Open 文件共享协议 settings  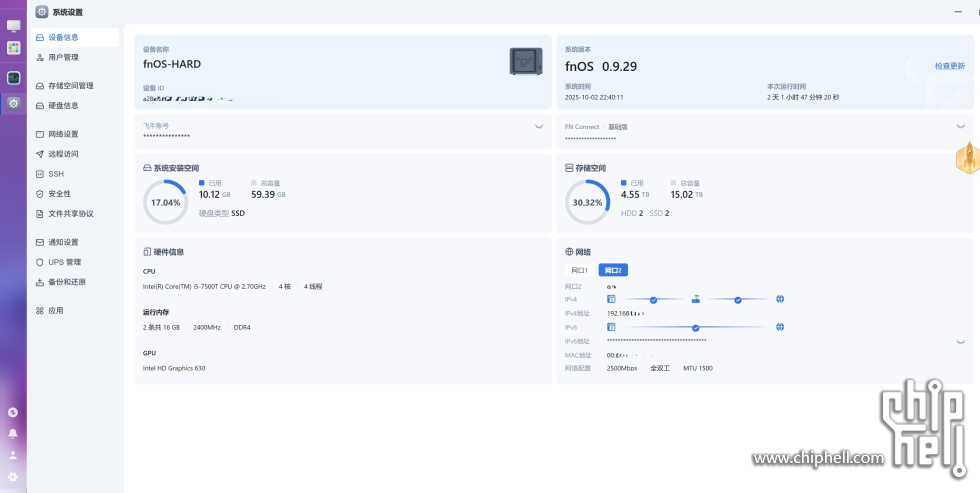click(x=75, y=214)
